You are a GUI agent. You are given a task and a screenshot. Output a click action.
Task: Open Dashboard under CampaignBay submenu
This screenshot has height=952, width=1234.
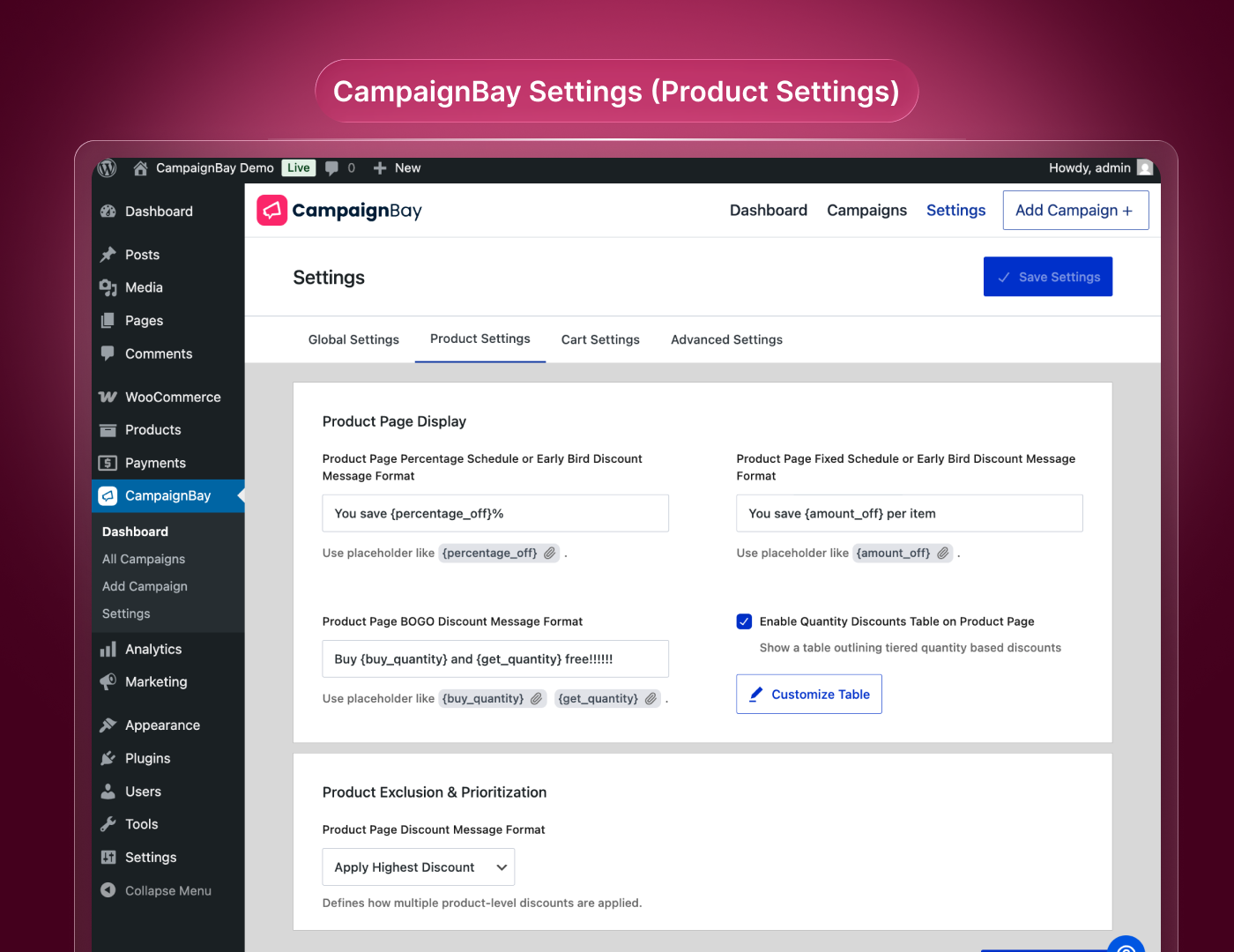135,532
